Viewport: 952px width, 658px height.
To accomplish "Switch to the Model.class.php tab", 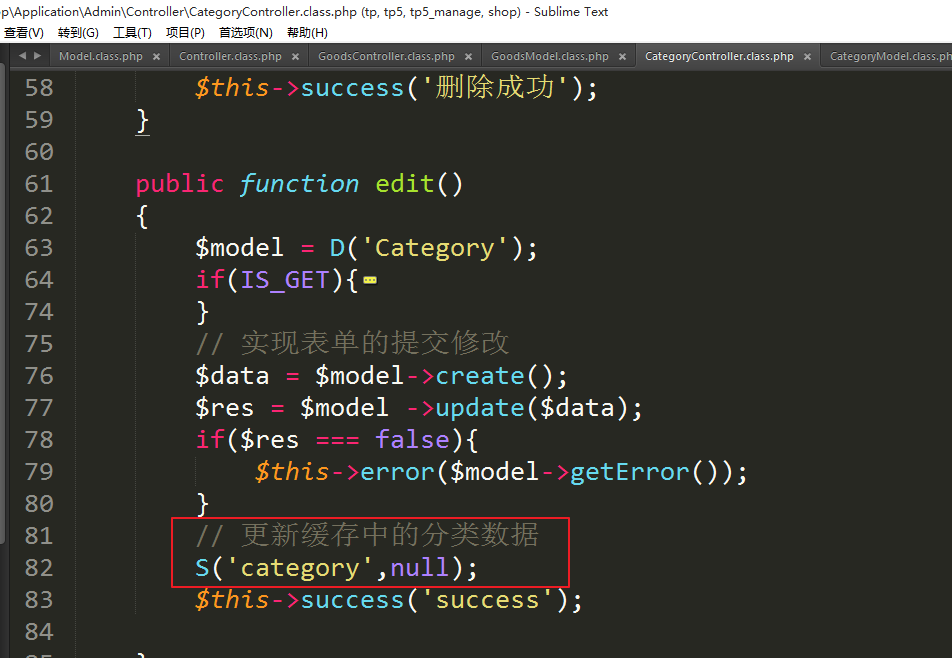I will pyautogui.click(x=100, y=57).
